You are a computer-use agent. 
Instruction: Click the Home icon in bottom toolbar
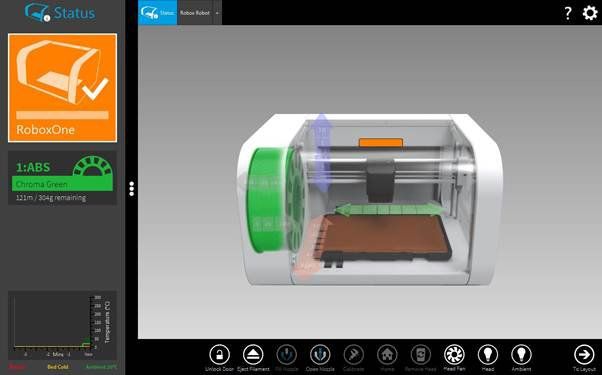tap(387, 355)
